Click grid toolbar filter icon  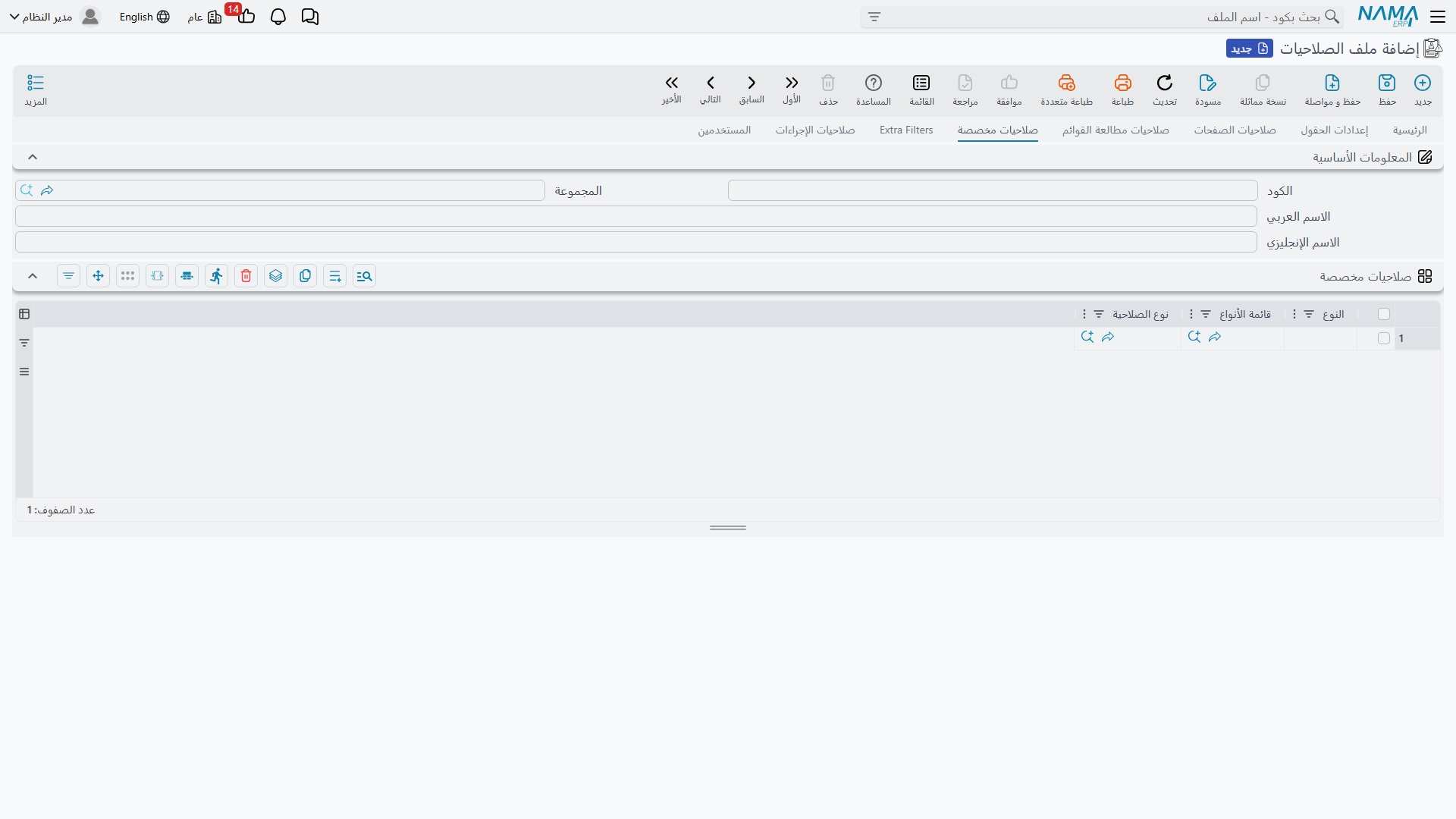[69, 276]
